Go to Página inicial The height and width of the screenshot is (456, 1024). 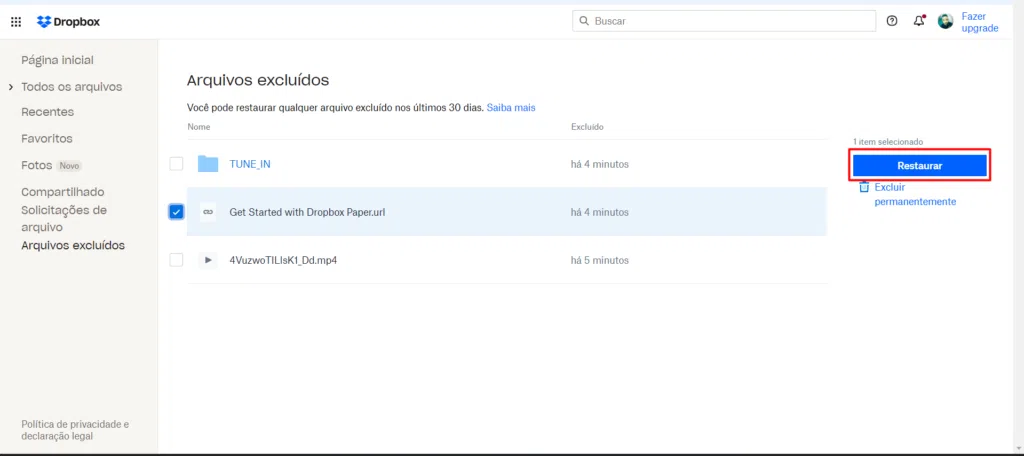(57, 60)
